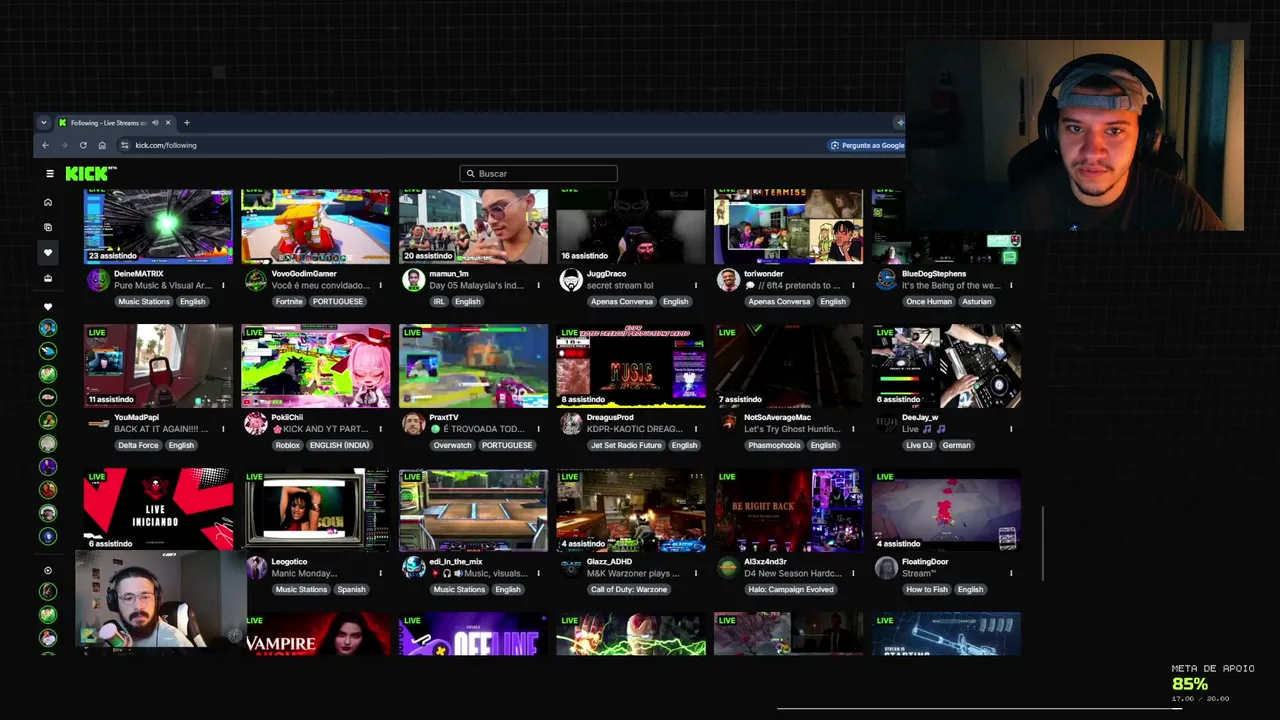Open the Glazz_ADHD channel name link
Viewport: 1280px width, 720px height.
pos(610,561)
